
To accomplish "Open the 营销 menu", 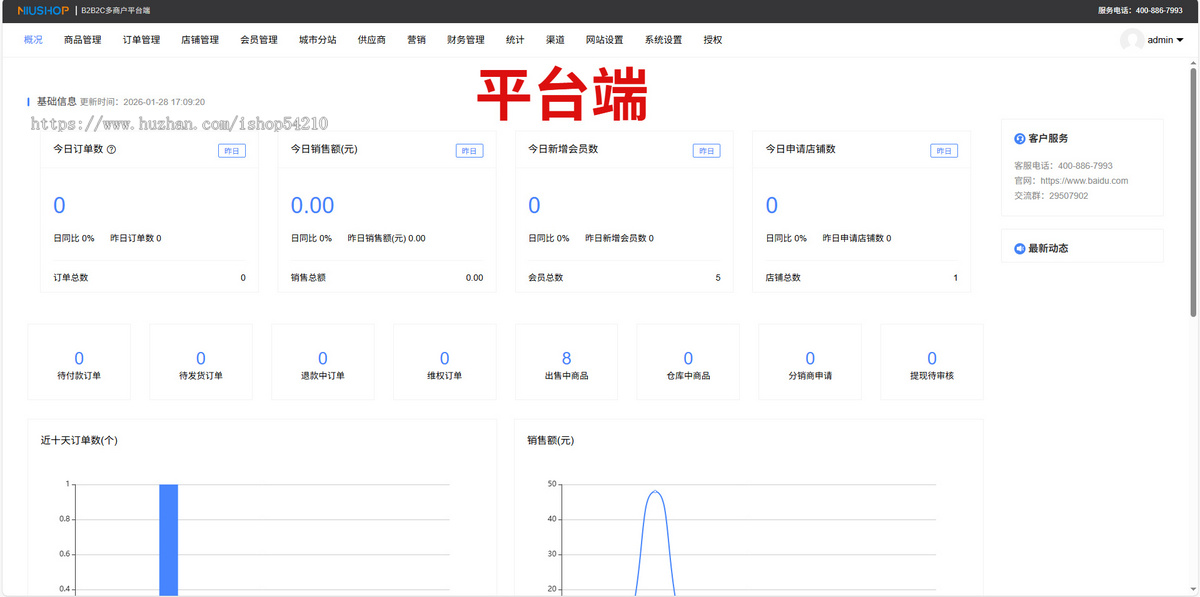I will 417,40.
